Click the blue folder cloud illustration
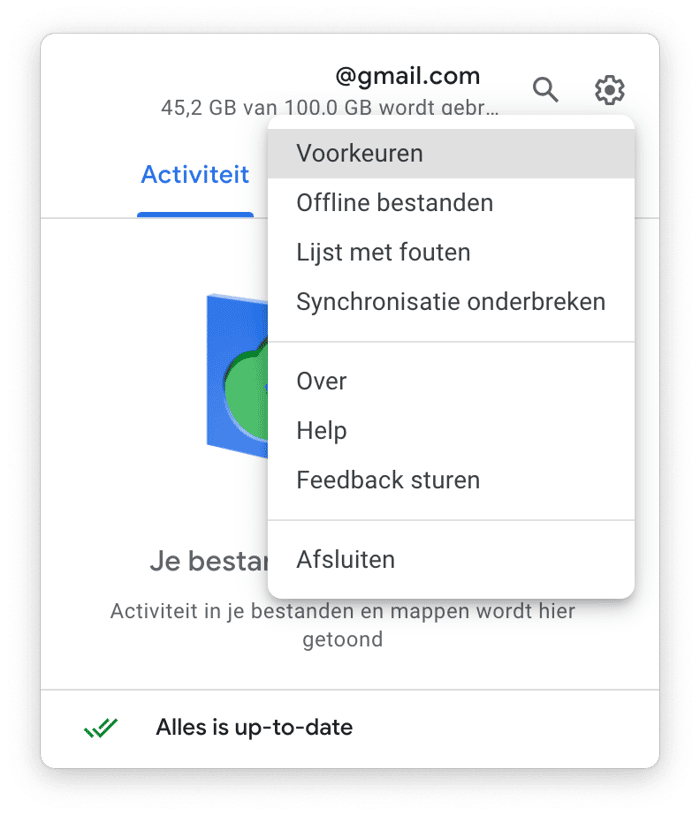700x816 pixels. [x=237, y=376]
